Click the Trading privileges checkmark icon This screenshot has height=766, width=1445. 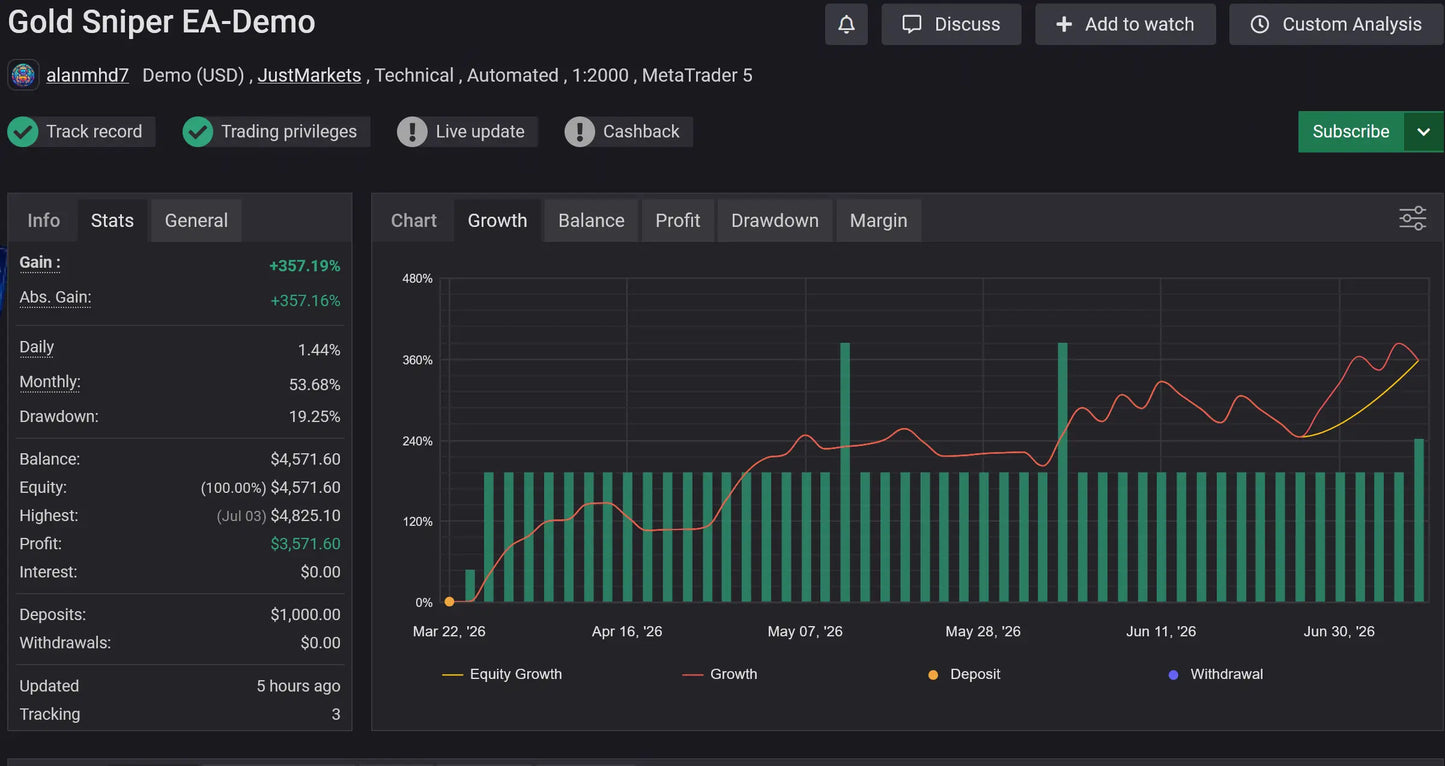click(x=198, y=132)
